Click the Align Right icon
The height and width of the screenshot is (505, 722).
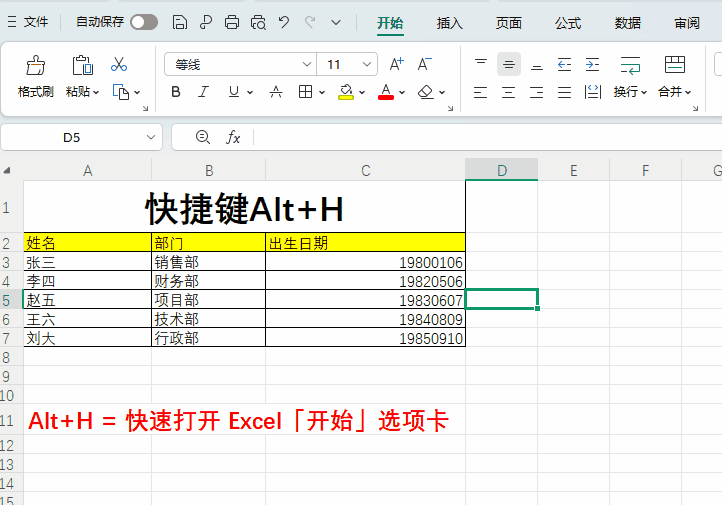[x=536, y=92]
